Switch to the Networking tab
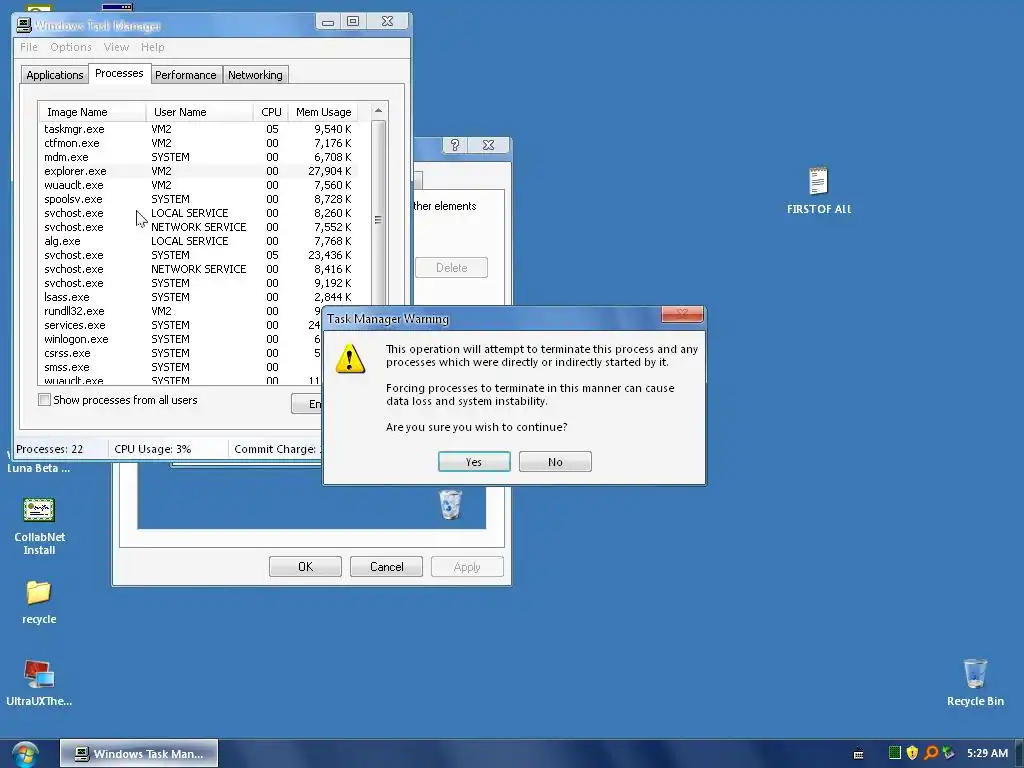Image resolution: width=1024 pixels, height=768 pixels. [255, 75]
